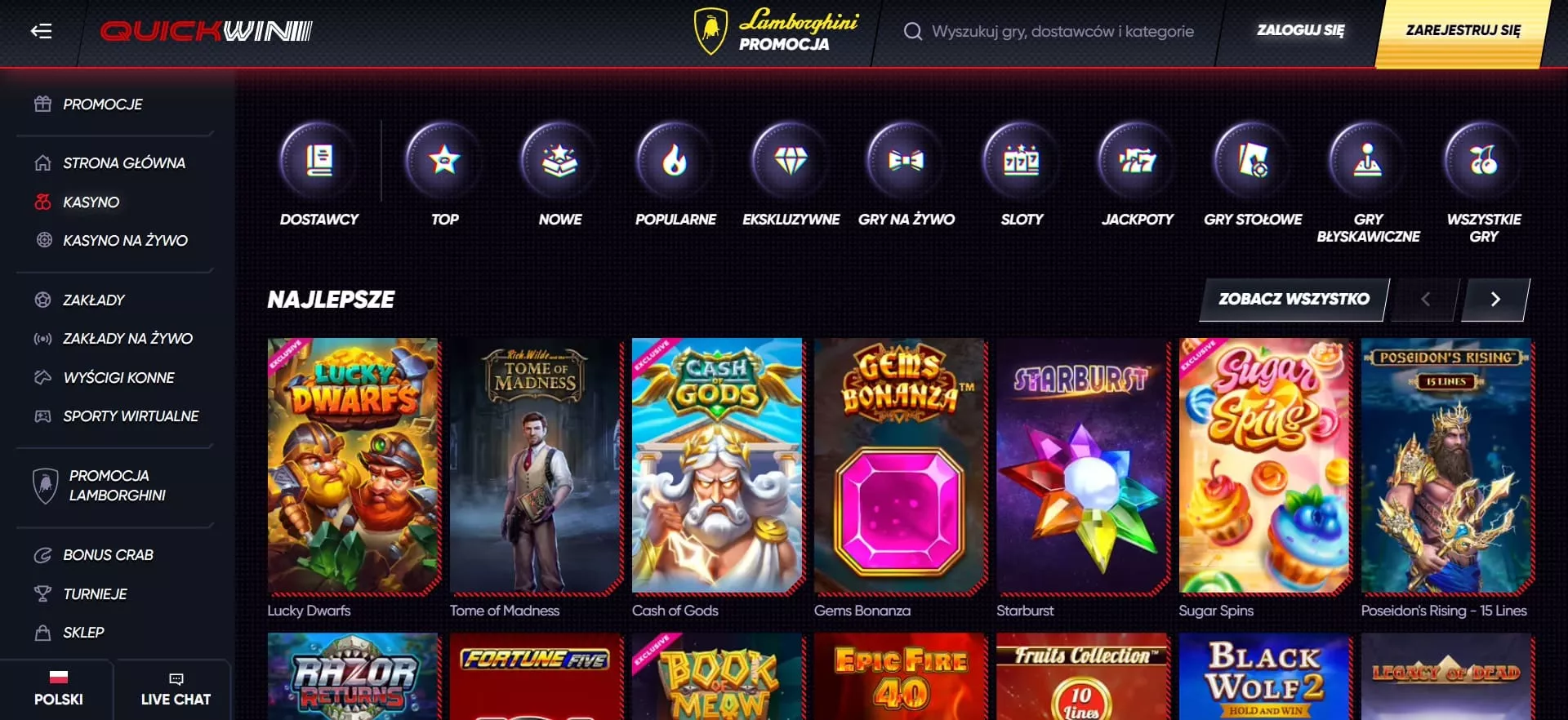Image resolution: width=1568 pixels, height=720 pixels.
Task: Choose the Ekskluzywne diamond category icon
Action: tap(791, 160)
